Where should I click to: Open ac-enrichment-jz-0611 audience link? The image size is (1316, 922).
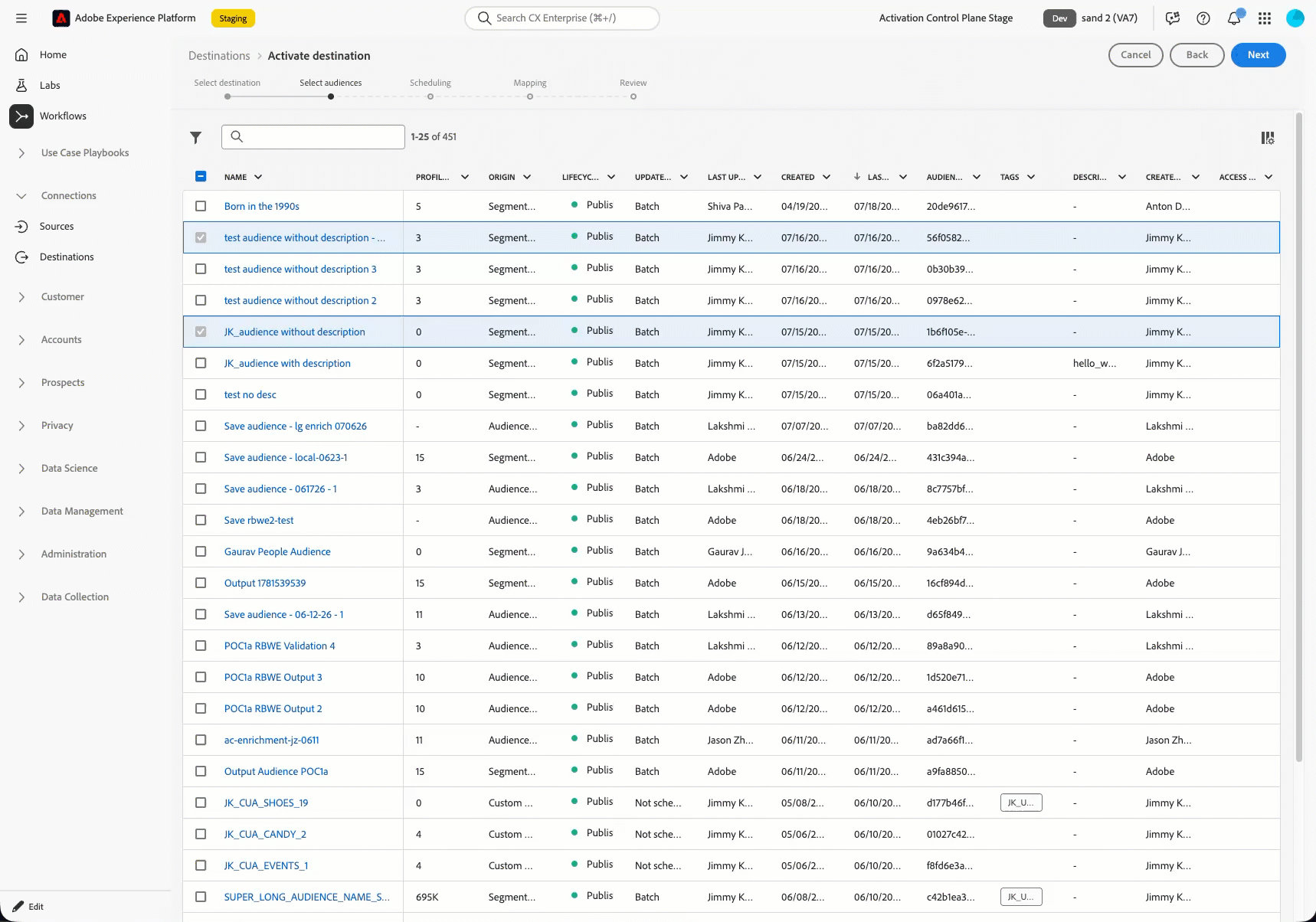pyautogui.click(x=271, y=740)
